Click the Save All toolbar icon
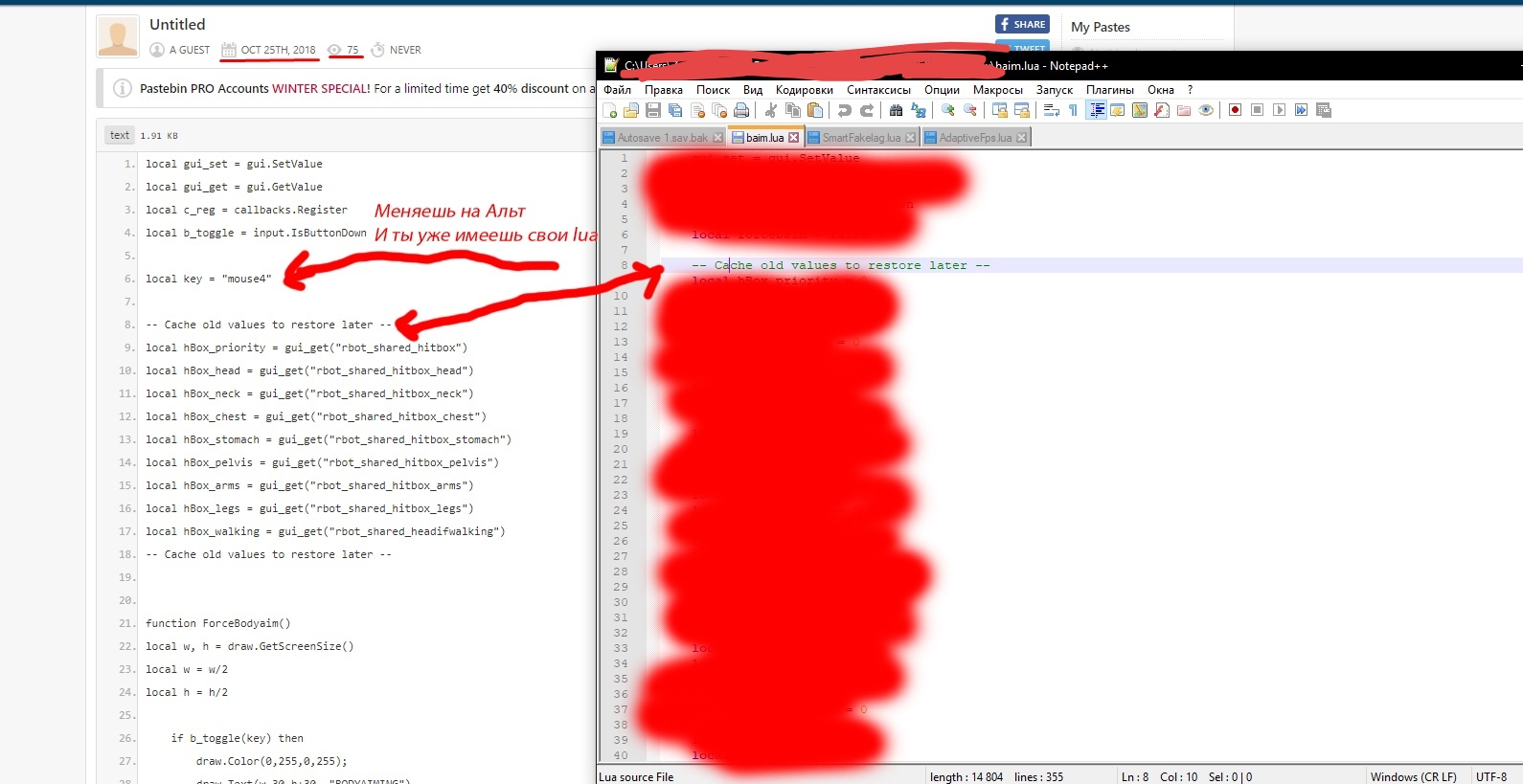 coord(675,110)
